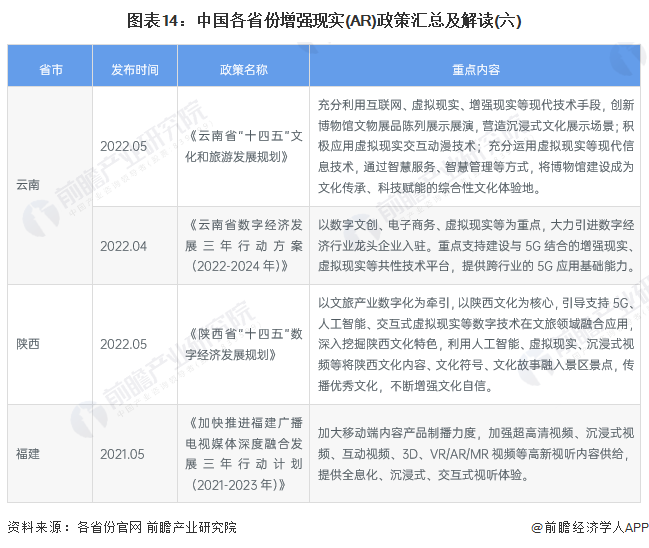Select the 福建 province cell
The height and width of the screenshot is (548, 649).
coord(30,453)
